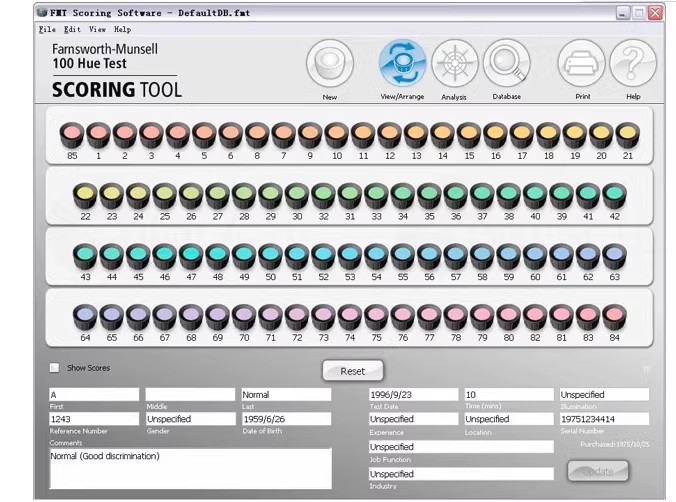Open the Help question mark icon

point(633,66)
